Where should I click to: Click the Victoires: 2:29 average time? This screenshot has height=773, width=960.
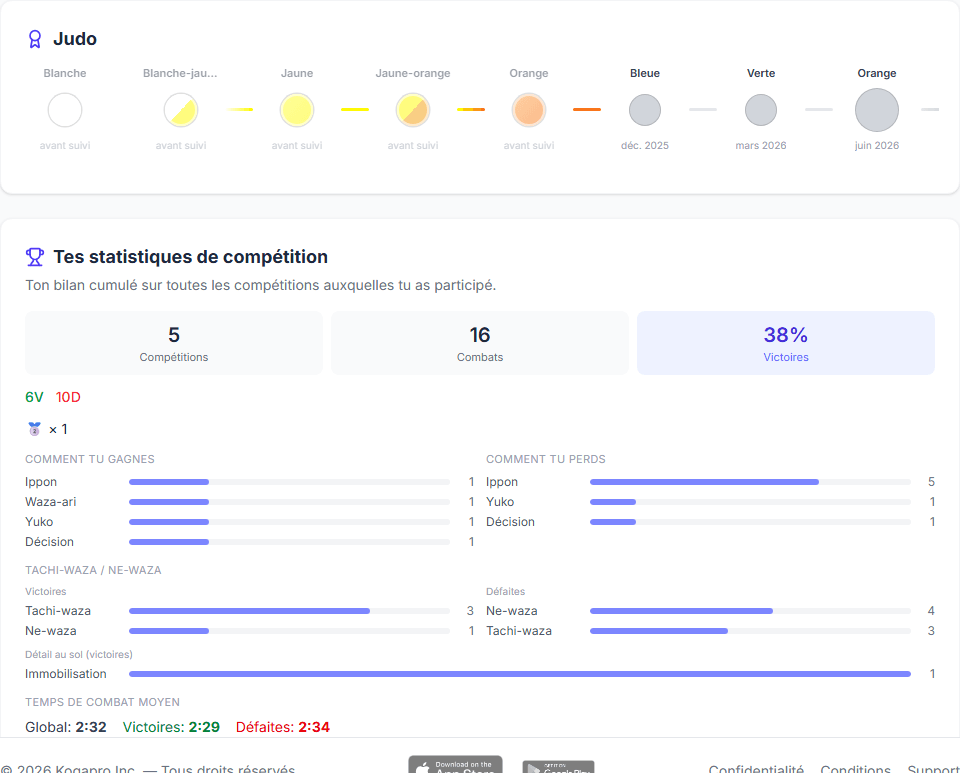point(171,727)
